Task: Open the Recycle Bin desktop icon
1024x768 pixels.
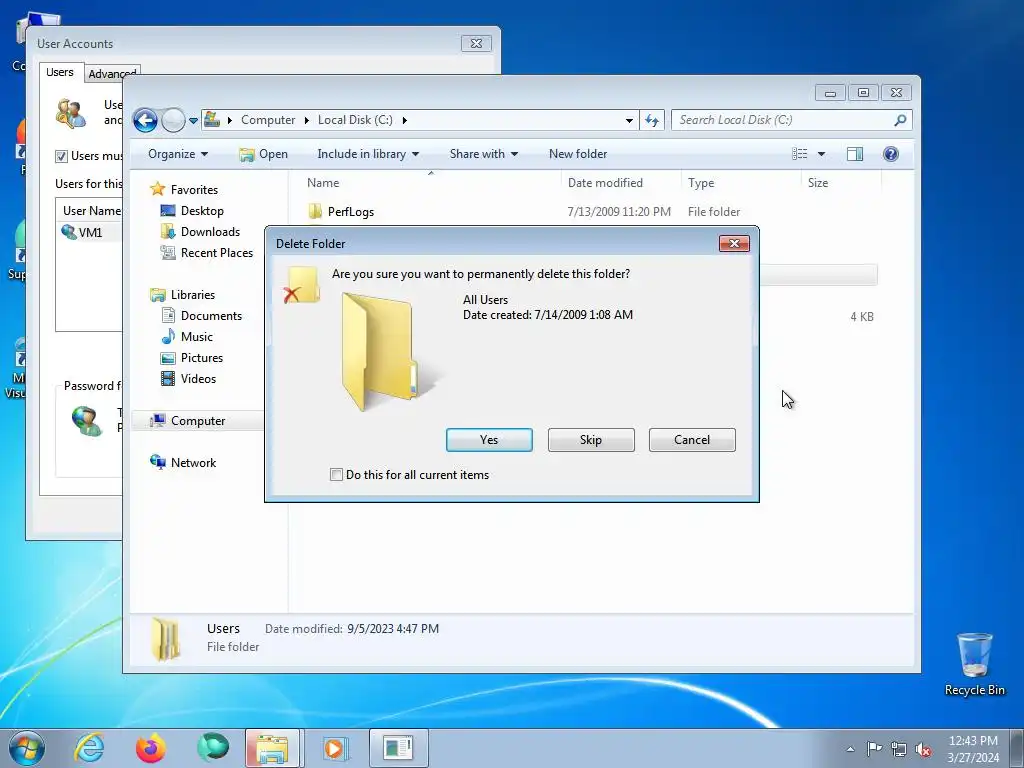Action: pos(975,664)
